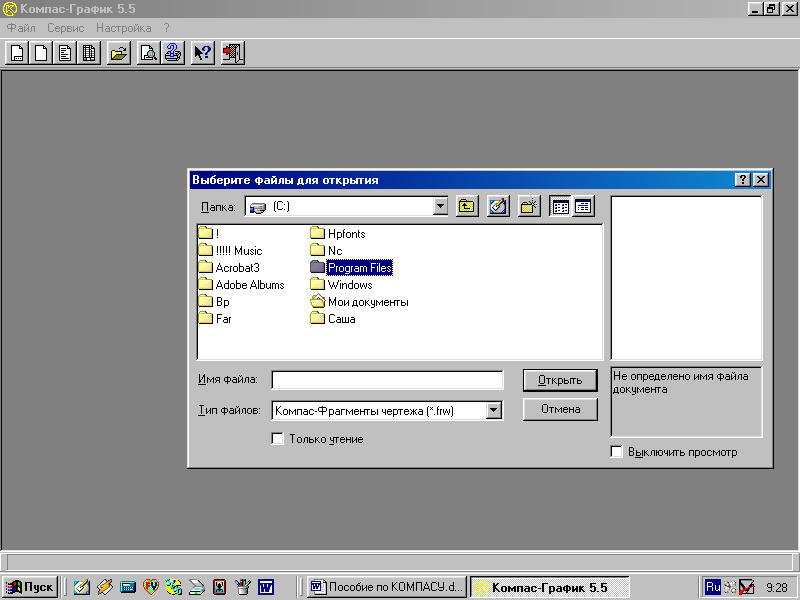Select the 'Мои документы' folder
Screen dimensions: 800x600
[367, 302]
